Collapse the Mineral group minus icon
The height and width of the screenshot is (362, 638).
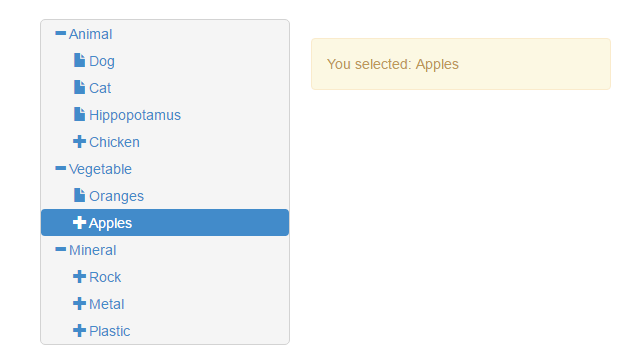click(x=61, y=249)
